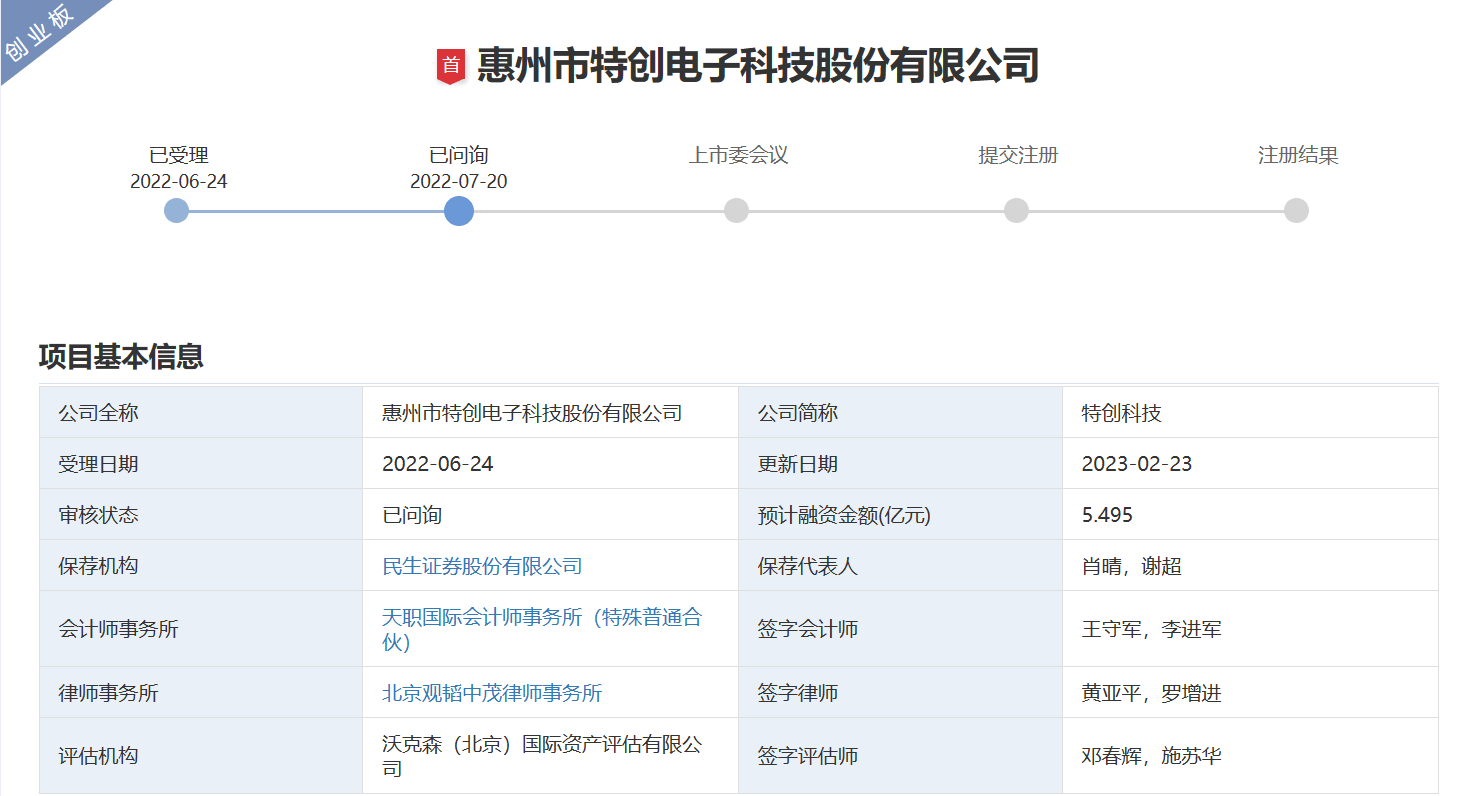1475x796 pixels.
Task: Click the page title 惠州市特创电子科技股份有限公司
Action: click(x=758, y=66)
